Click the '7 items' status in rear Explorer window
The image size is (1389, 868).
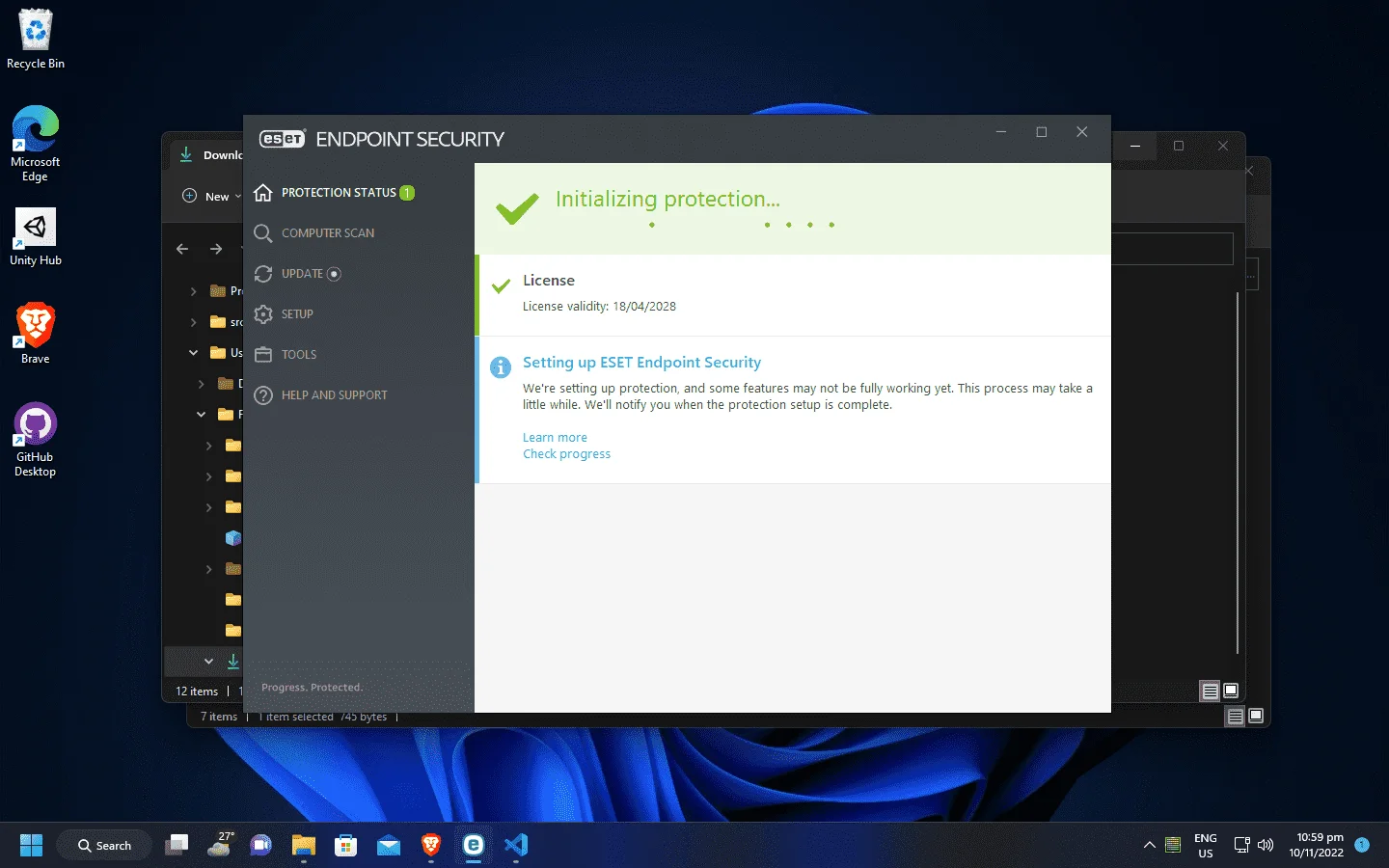219,717
